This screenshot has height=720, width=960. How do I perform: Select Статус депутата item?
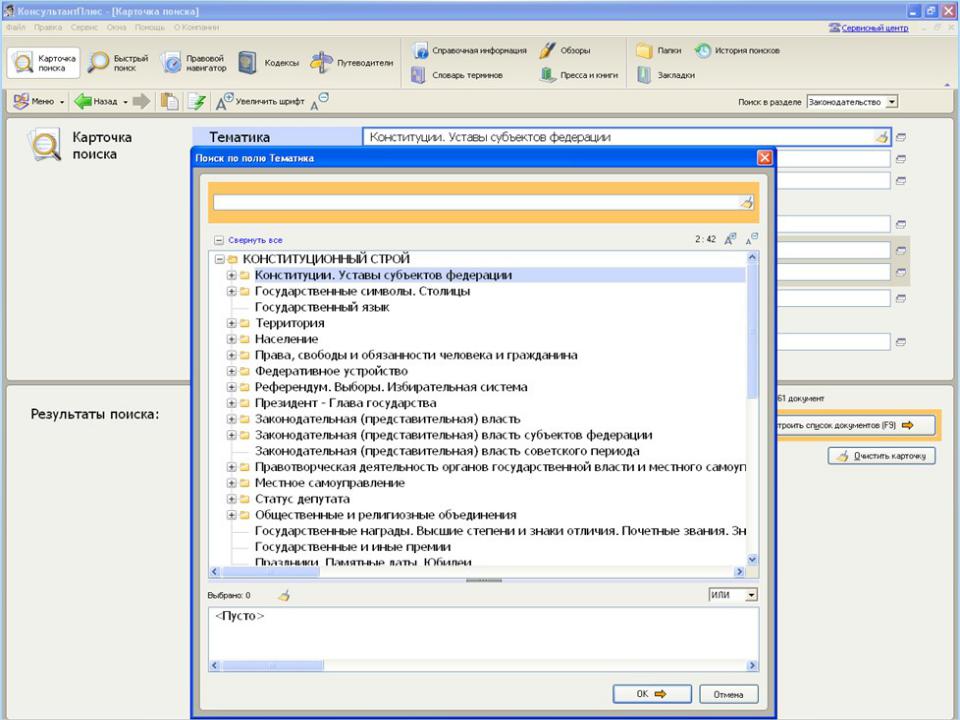pos(302,498)
